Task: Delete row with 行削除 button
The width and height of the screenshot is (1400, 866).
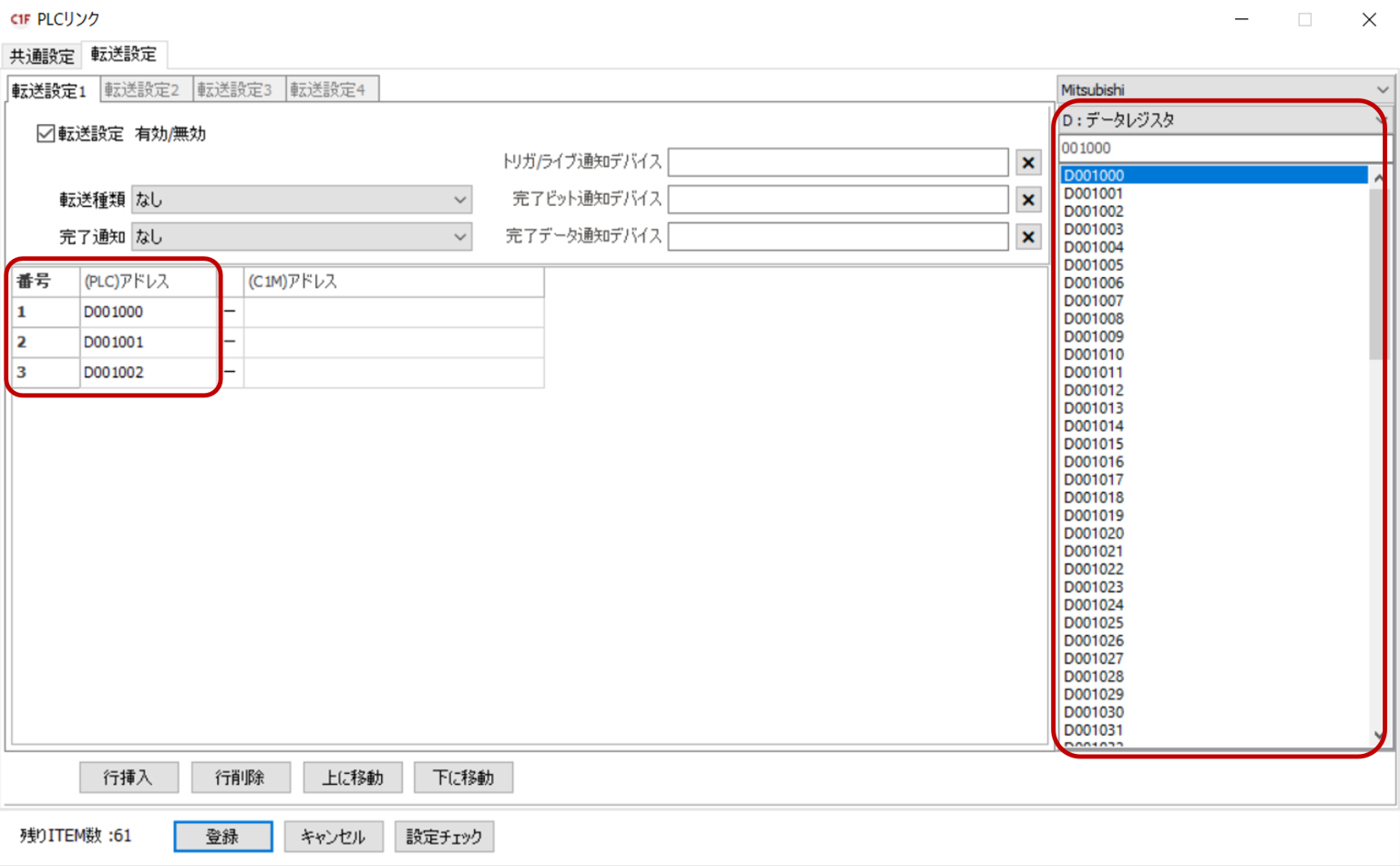Action: tap(241, 778)
